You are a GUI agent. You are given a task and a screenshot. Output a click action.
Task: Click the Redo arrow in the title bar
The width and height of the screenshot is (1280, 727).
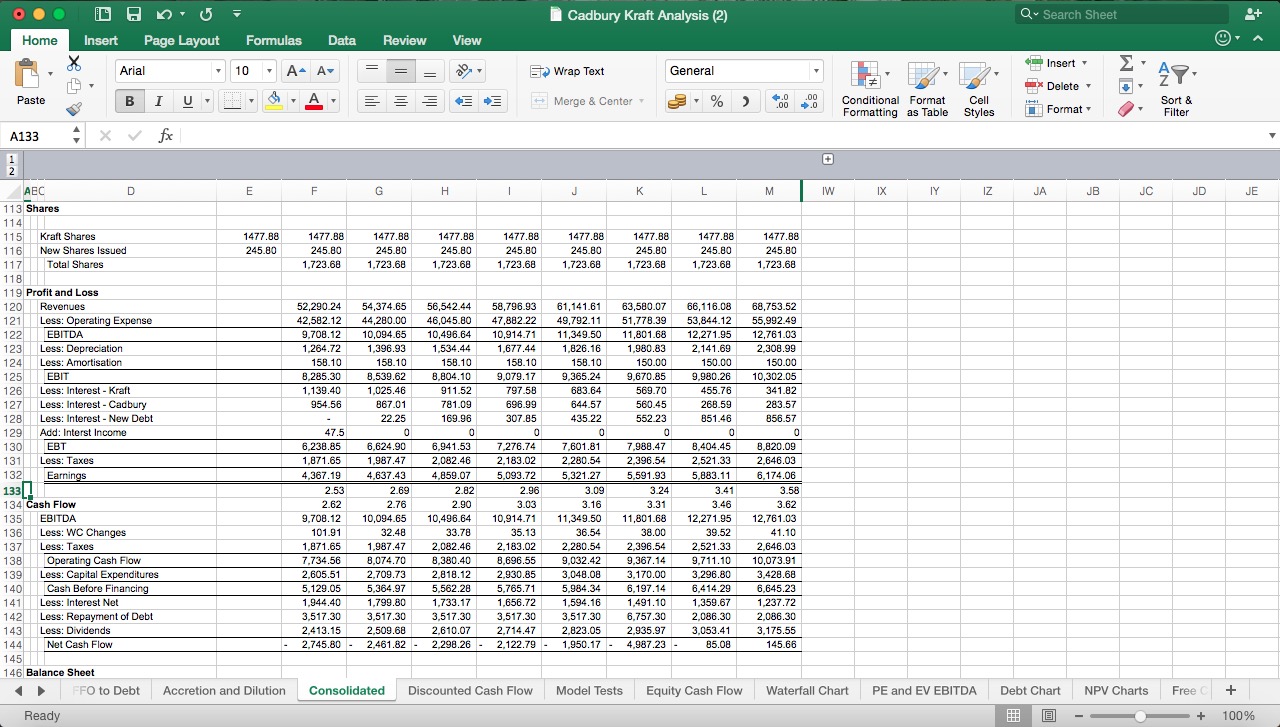tap(206, 15)
